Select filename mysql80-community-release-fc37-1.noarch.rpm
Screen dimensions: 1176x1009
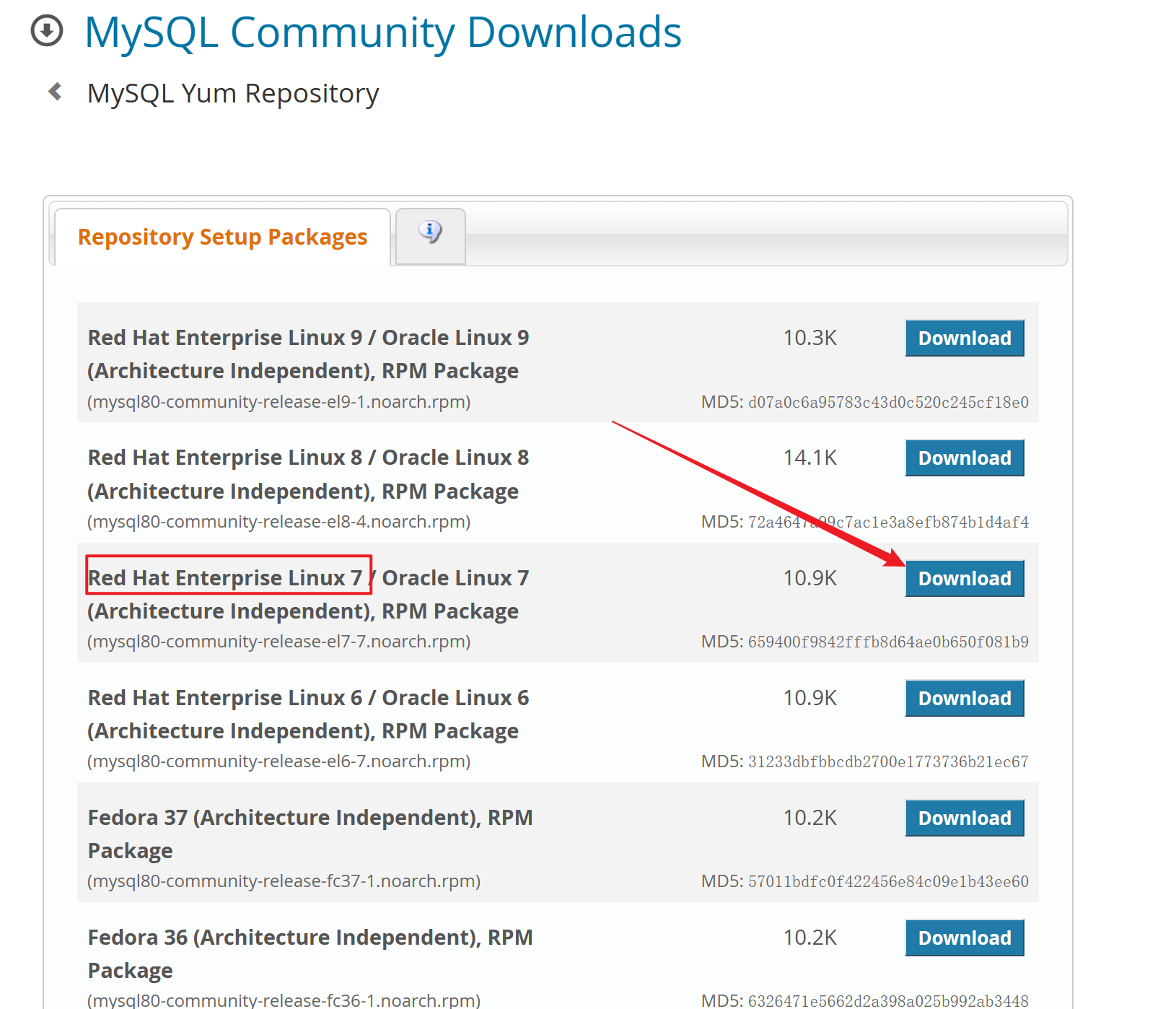(x=284, y=881)
